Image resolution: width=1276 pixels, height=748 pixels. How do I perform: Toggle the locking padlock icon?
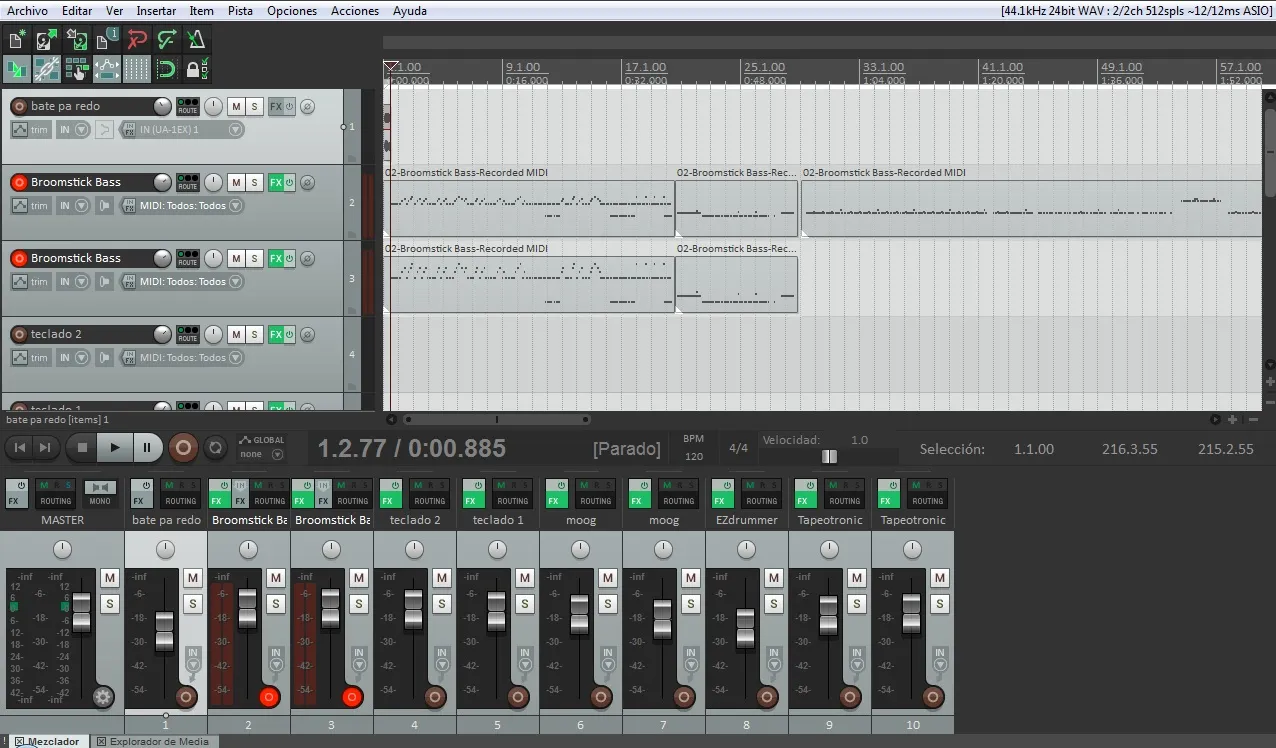(196, 69)
